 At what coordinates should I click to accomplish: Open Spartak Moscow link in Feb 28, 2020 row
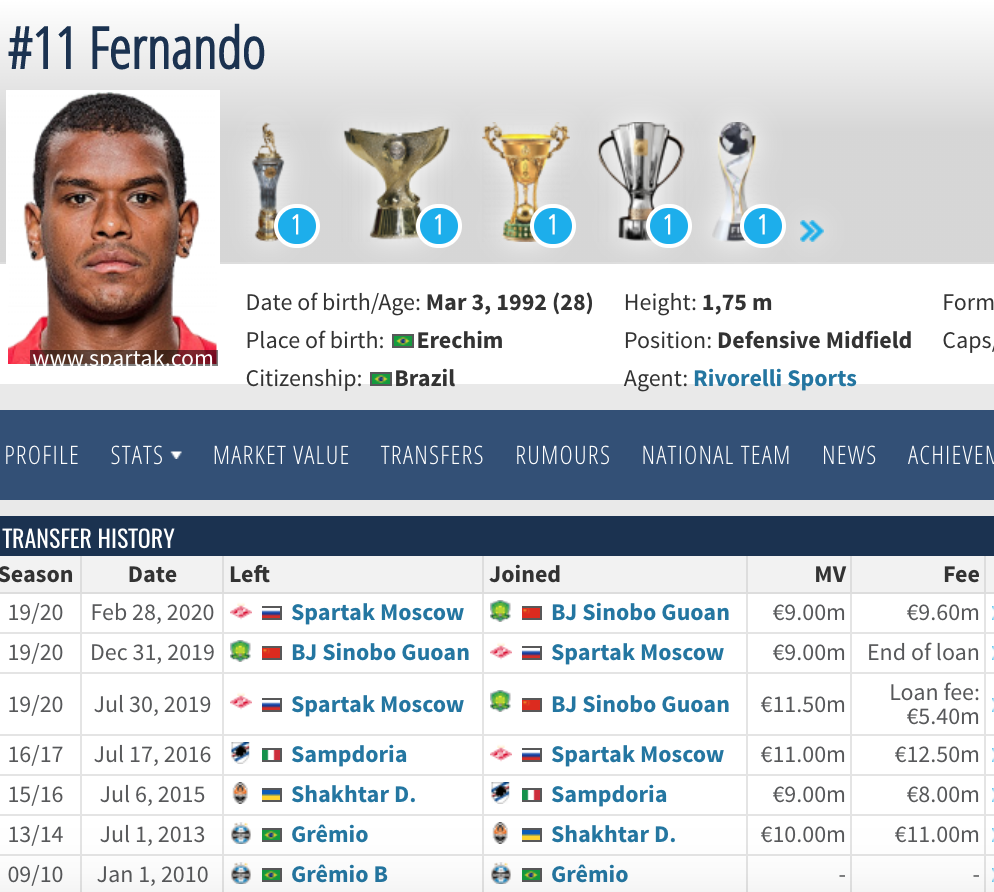pyautogui.click(x=377, y=612)
